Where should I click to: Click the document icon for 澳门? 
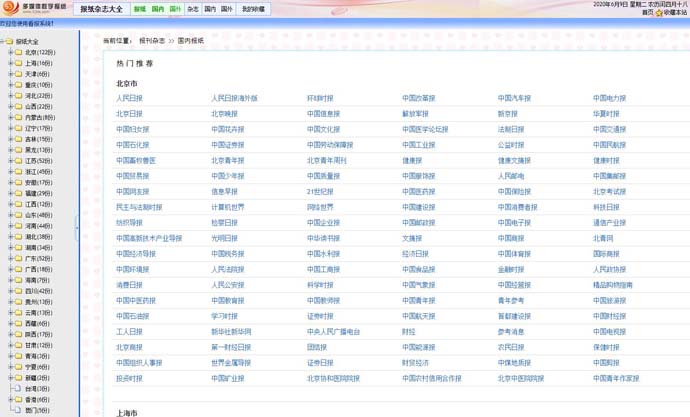(18, 410)
